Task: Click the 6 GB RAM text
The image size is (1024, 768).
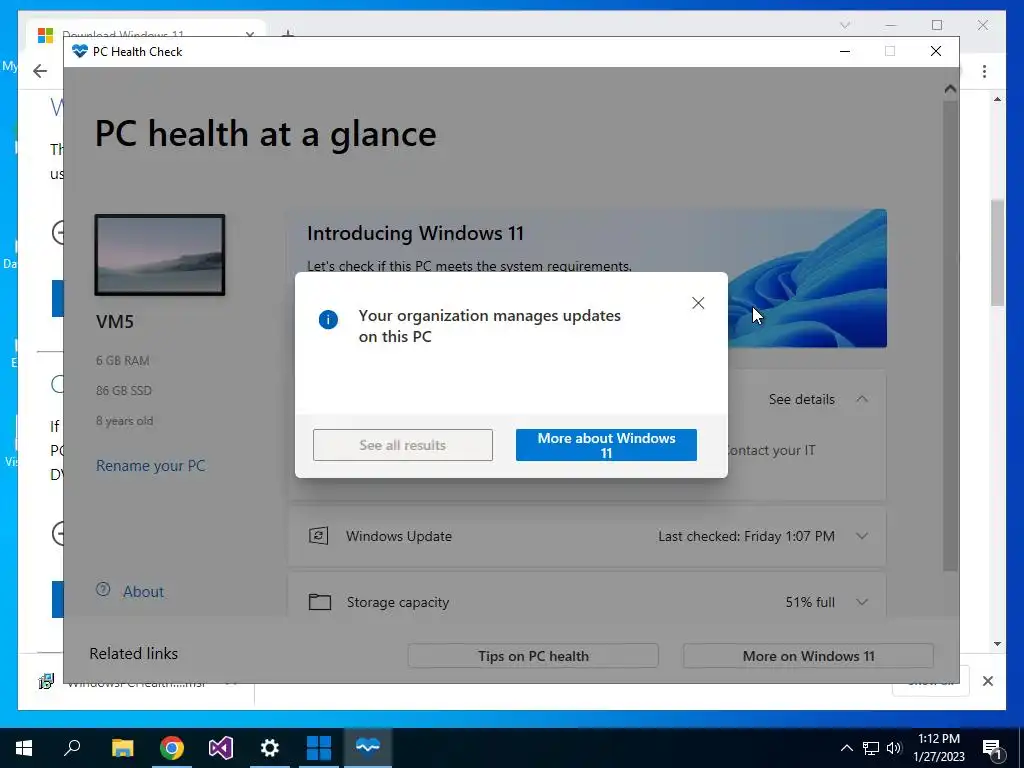Action: [x=123, y=360]
